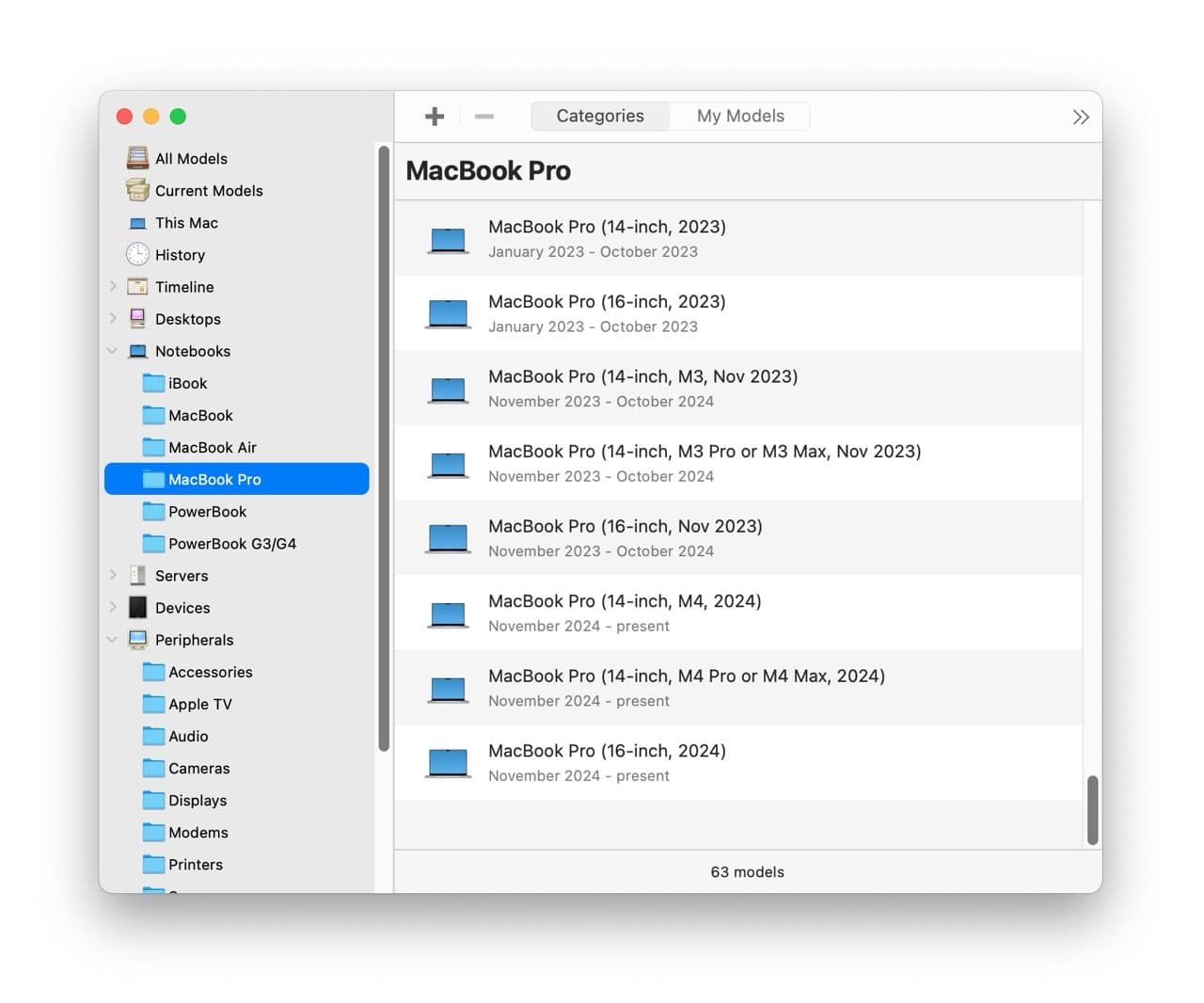Collapse the Notebooks category
1204x1003 pixels.
click(113, 351)
